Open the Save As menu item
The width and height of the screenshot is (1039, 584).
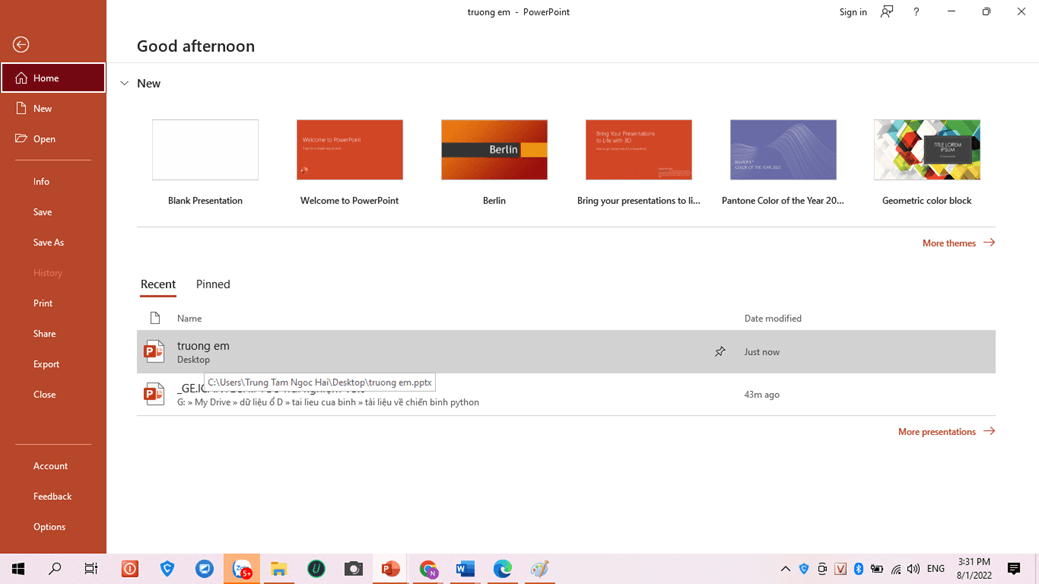[48, 242]
